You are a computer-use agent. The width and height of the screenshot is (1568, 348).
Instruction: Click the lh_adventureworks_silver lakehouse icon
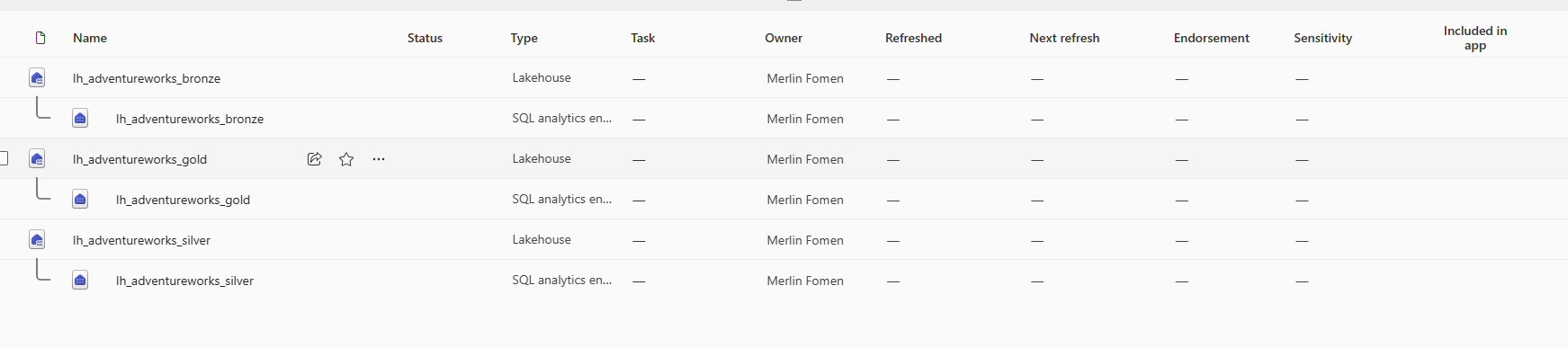pyautogui.click(x=37, y=240)
